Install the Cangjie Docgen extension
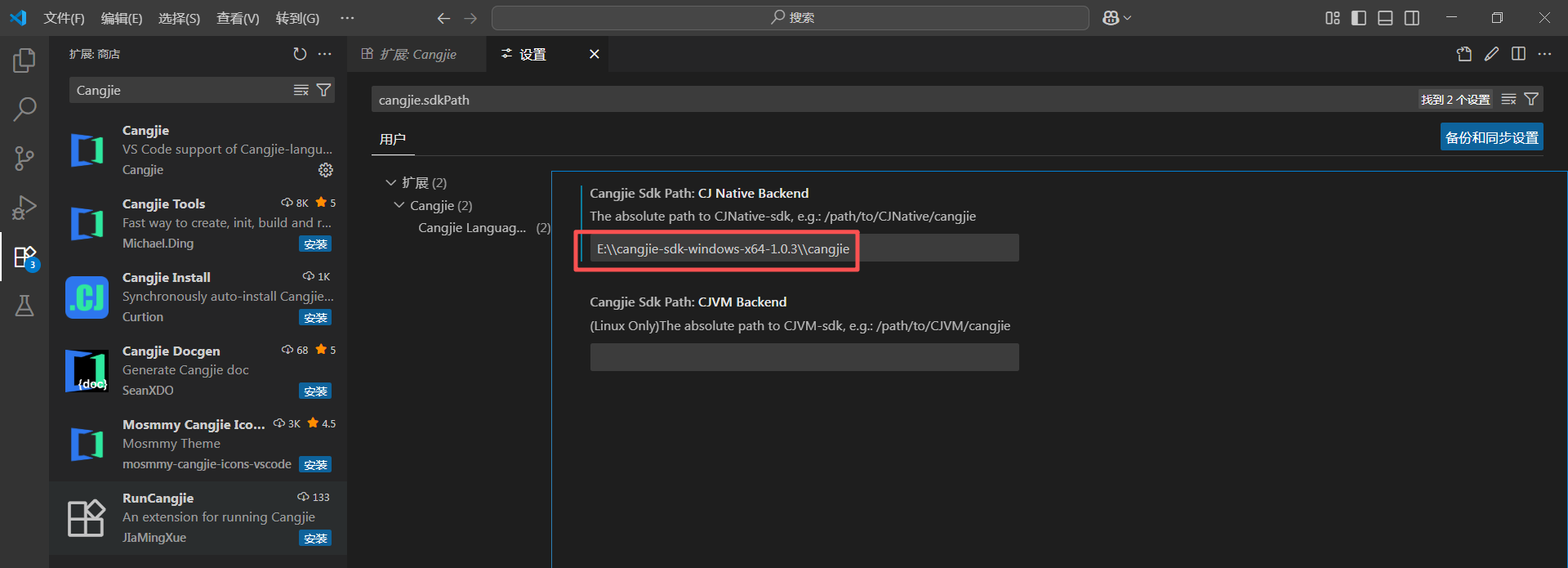This screenshot has width=1568, height=568. (315, 391)
